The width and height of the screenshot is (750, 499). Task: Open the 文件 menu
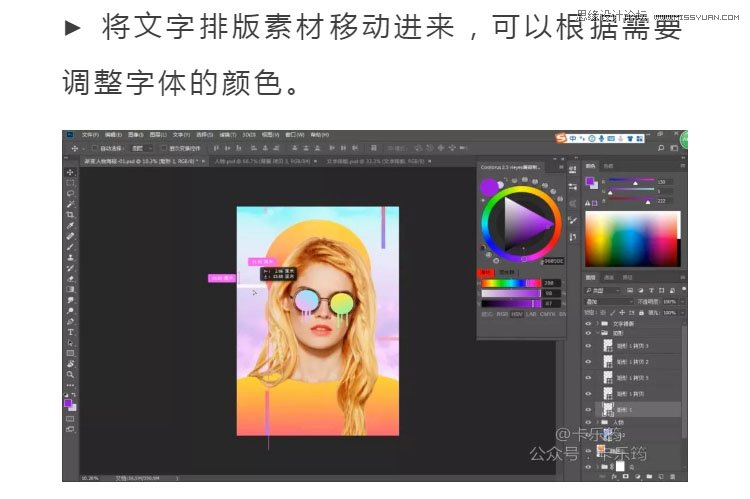(89, 134)
